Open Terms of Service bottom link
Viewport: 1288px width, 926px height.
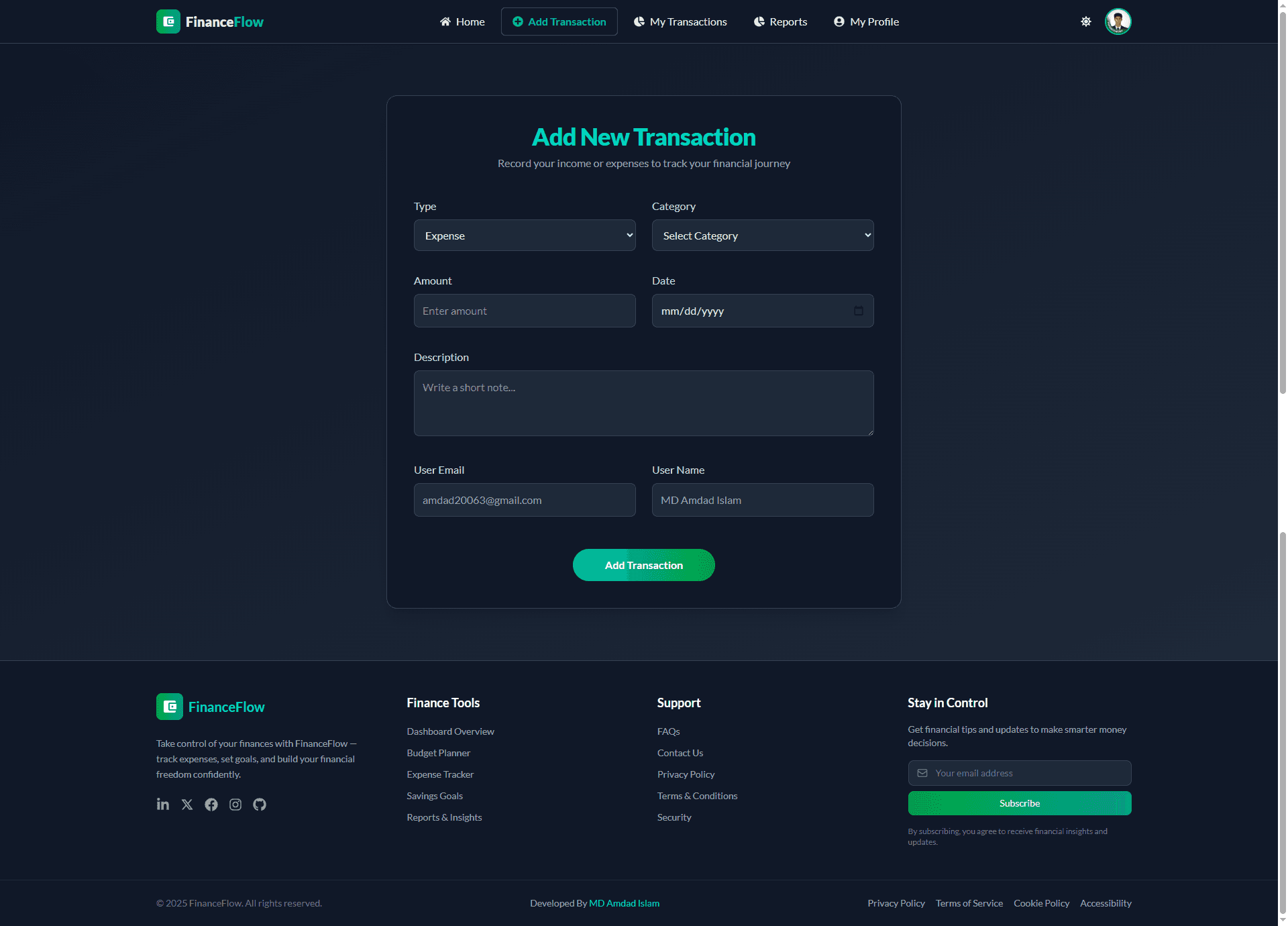coord(969,903)
